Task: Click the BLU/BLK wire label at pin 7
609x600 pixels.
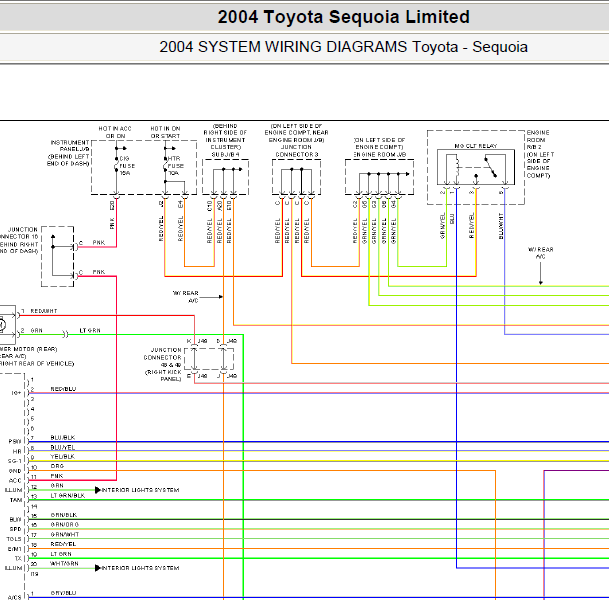Action: (63, 437)
